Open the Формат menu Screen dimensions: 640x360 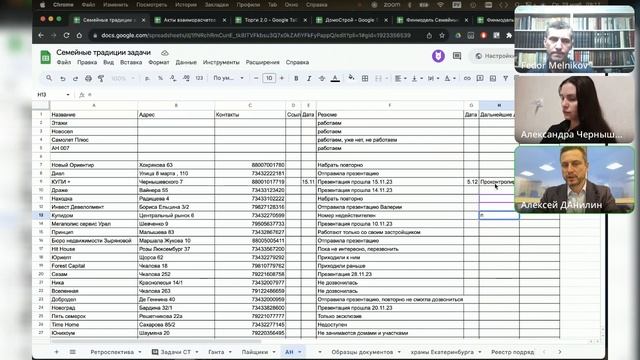coord(158,62)
